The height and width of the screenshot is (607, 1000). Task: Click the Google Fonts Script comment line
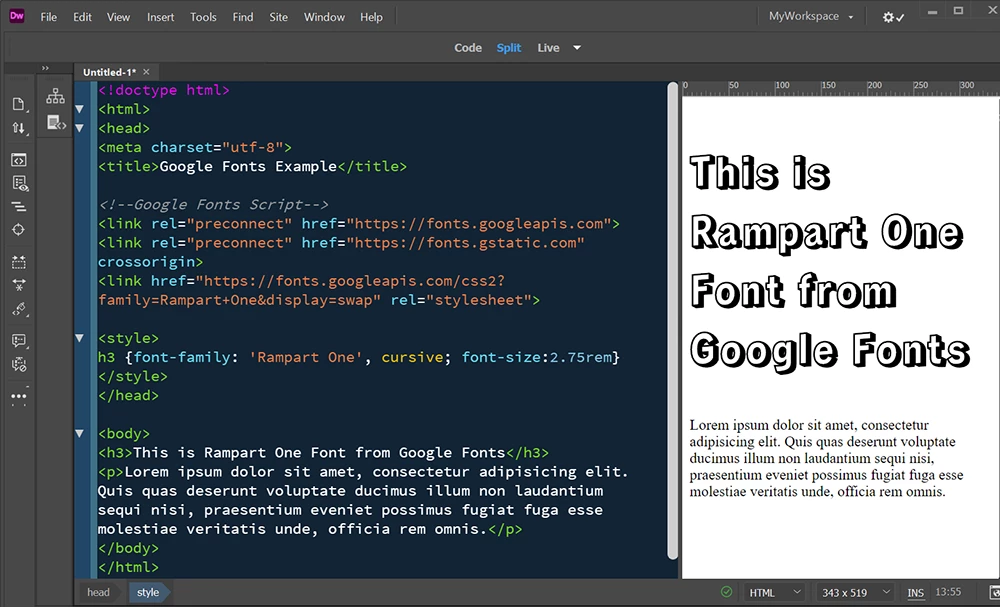(x=214, y=205)
